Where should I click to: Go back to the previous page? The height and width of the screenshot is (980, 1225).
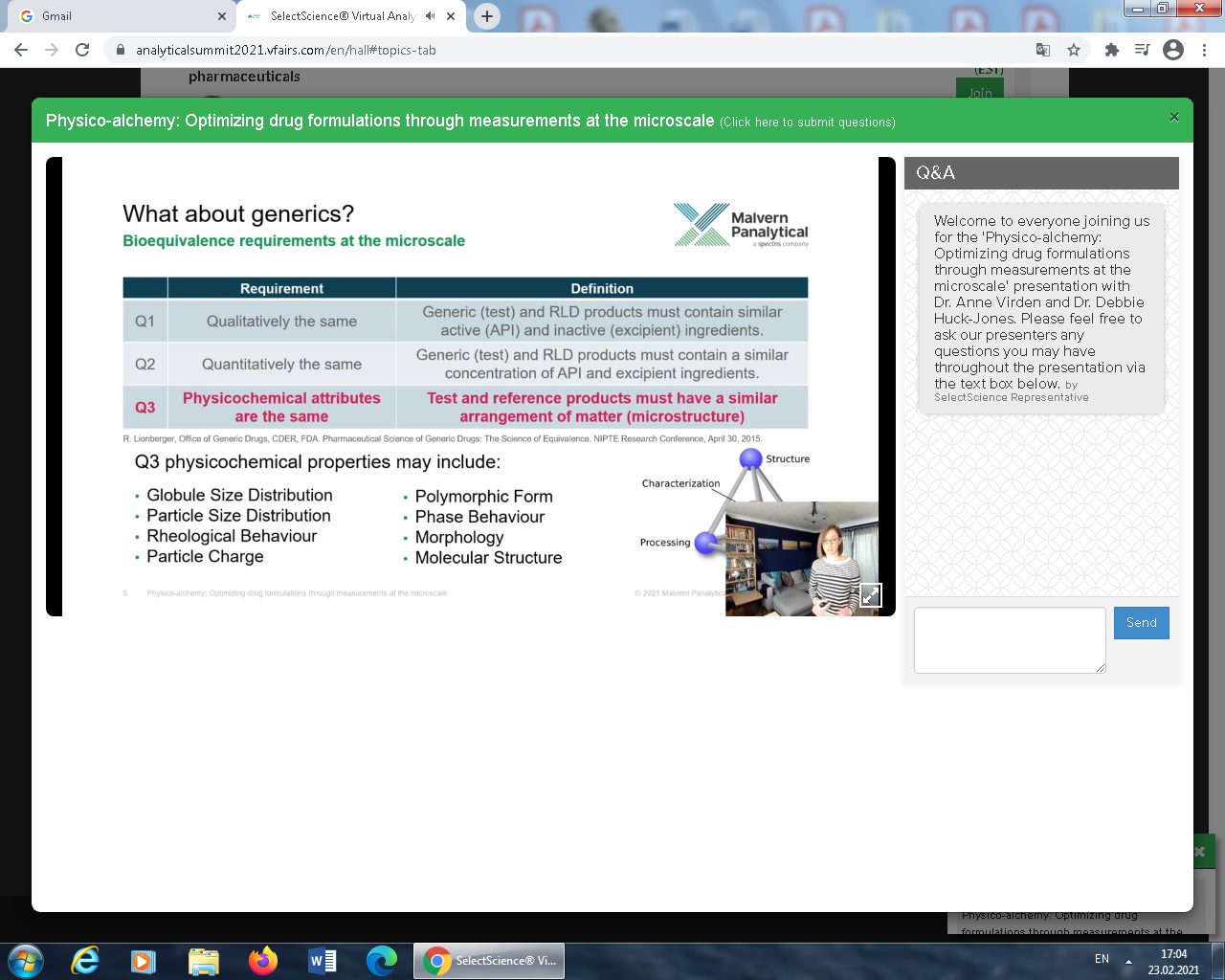[21, 50]
